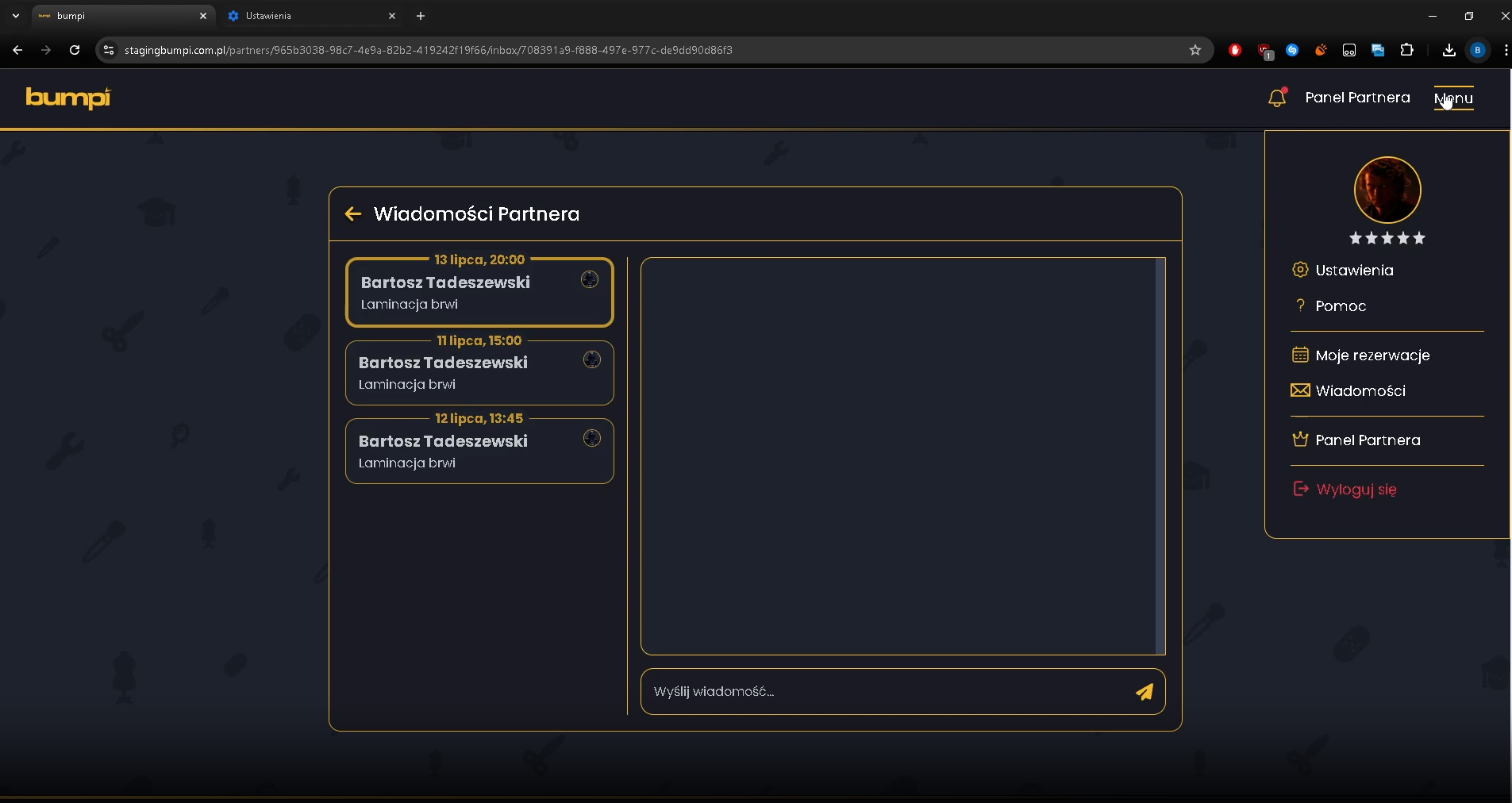Screen dimensions: 1512x803
Task: Open the Chrome profile button
Action: pyautogui.click(x=1478, y=50)
